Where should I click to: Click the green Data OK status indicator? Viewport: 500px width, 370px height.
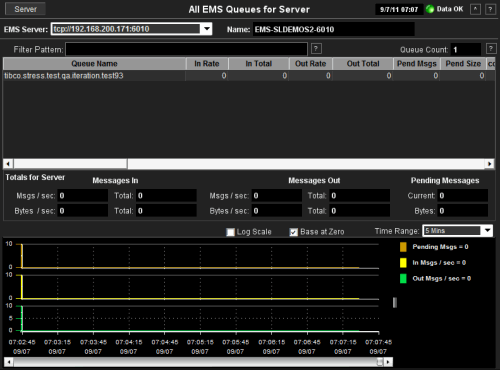tap(430, 9)
